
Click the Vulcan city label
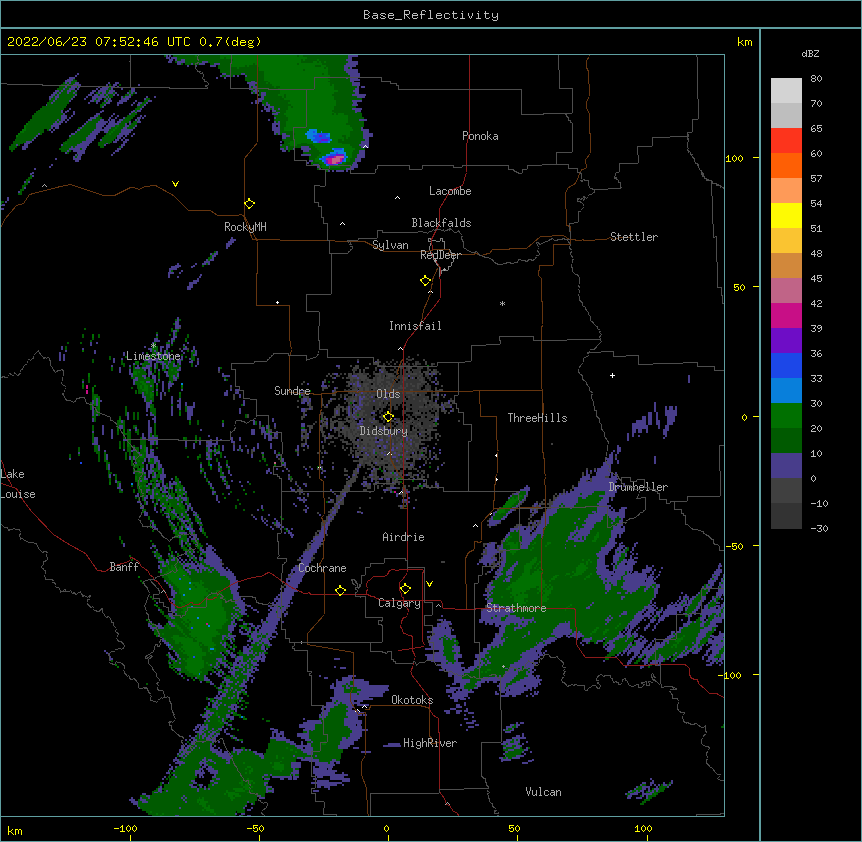coord(543,792)
